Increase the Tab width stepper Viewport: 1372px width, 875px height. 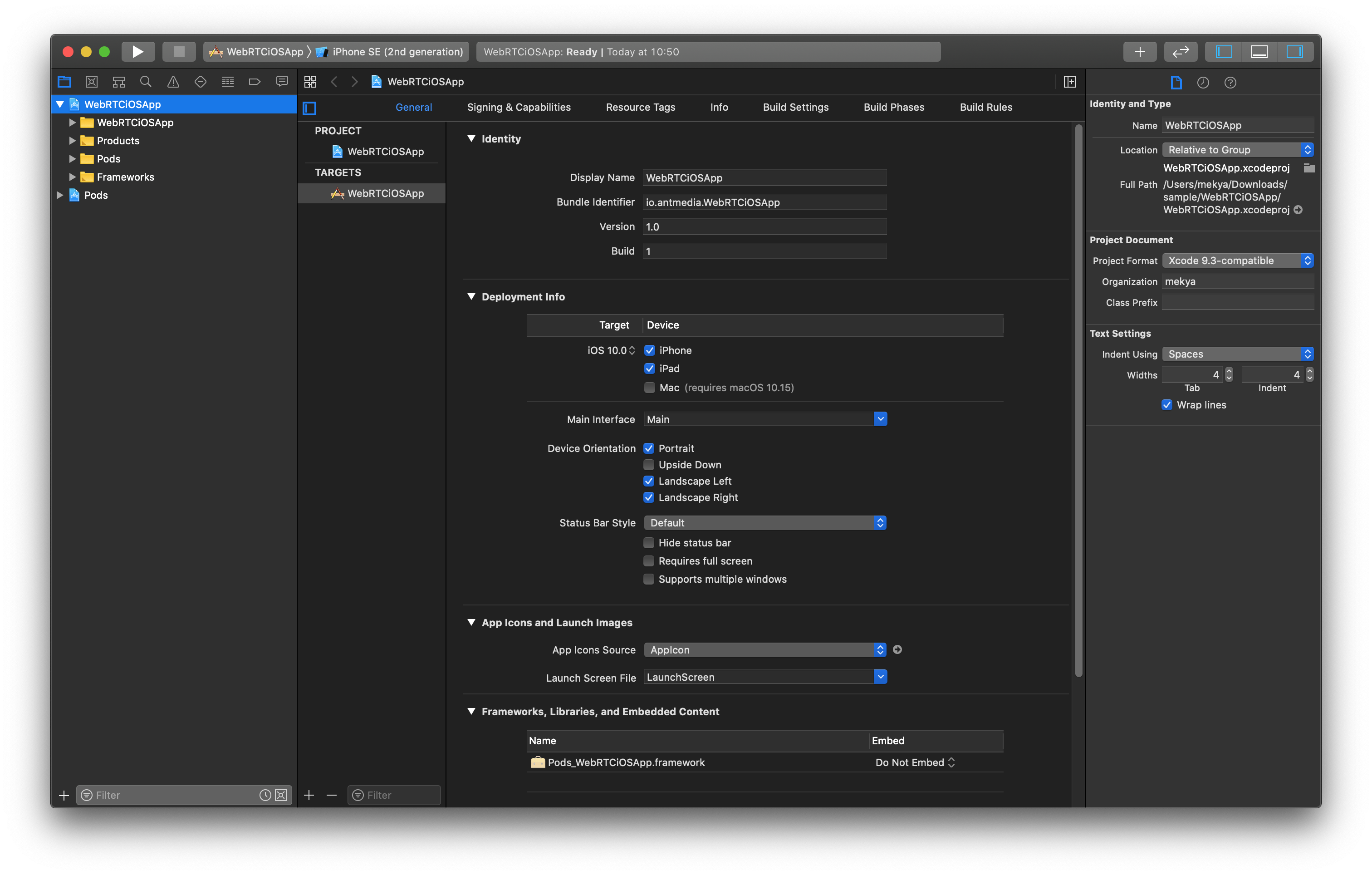pyautogui.click(x=1229, y=371)
